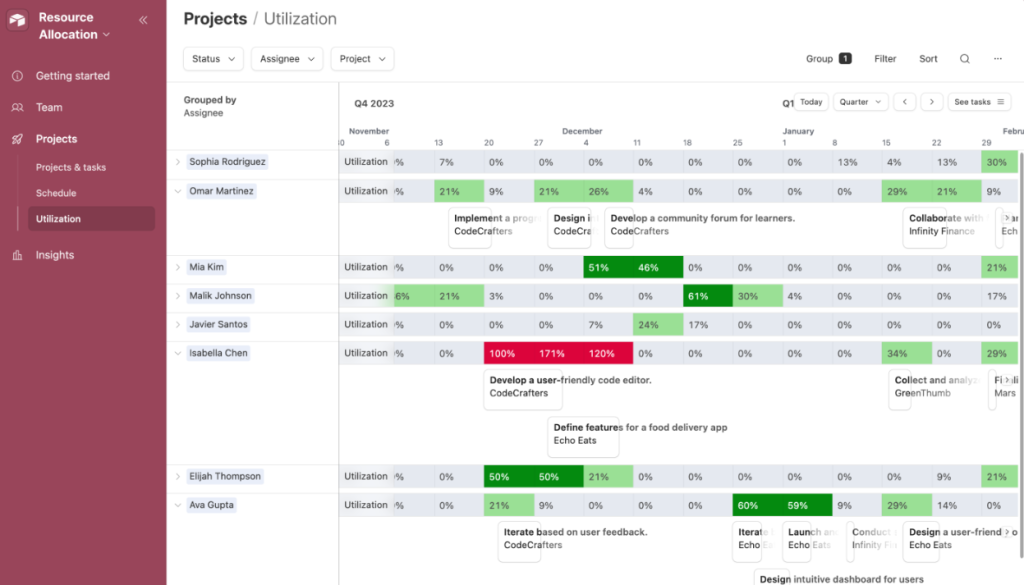
Task: Collapse the left sidebar with the chevron icon
Action: coord(142,19)
